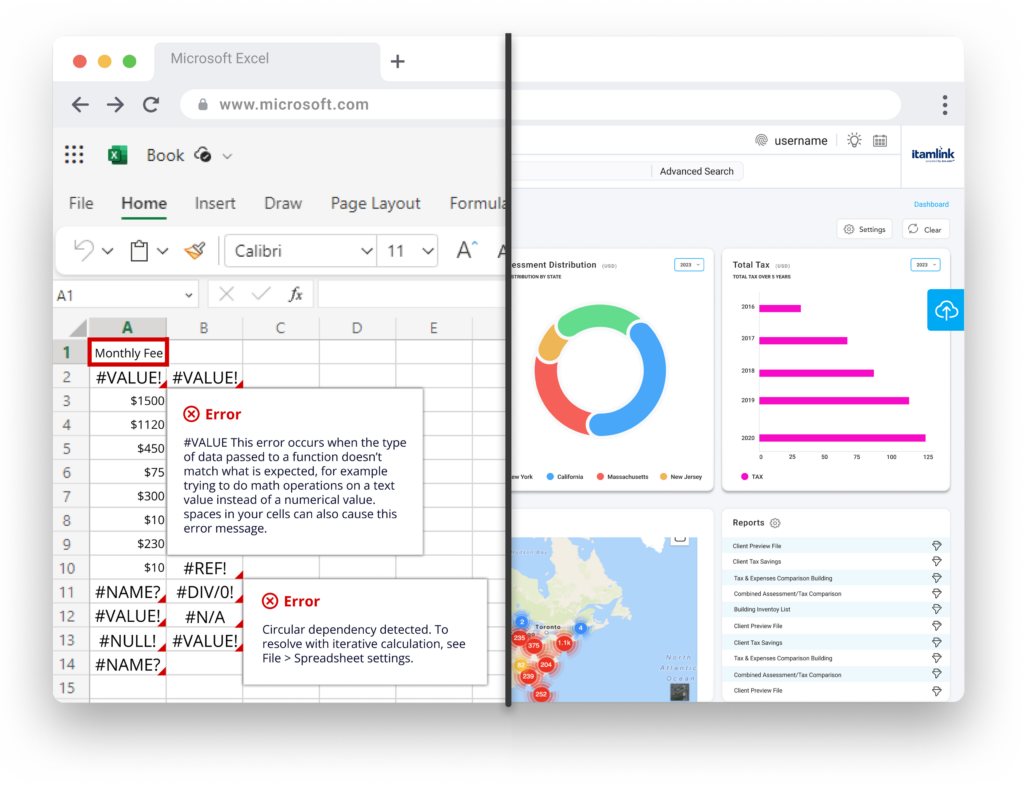This screenshot has width=1024, height=785.
Task: Click the Excel formula bar input
Action: click(x=413, y=295)
